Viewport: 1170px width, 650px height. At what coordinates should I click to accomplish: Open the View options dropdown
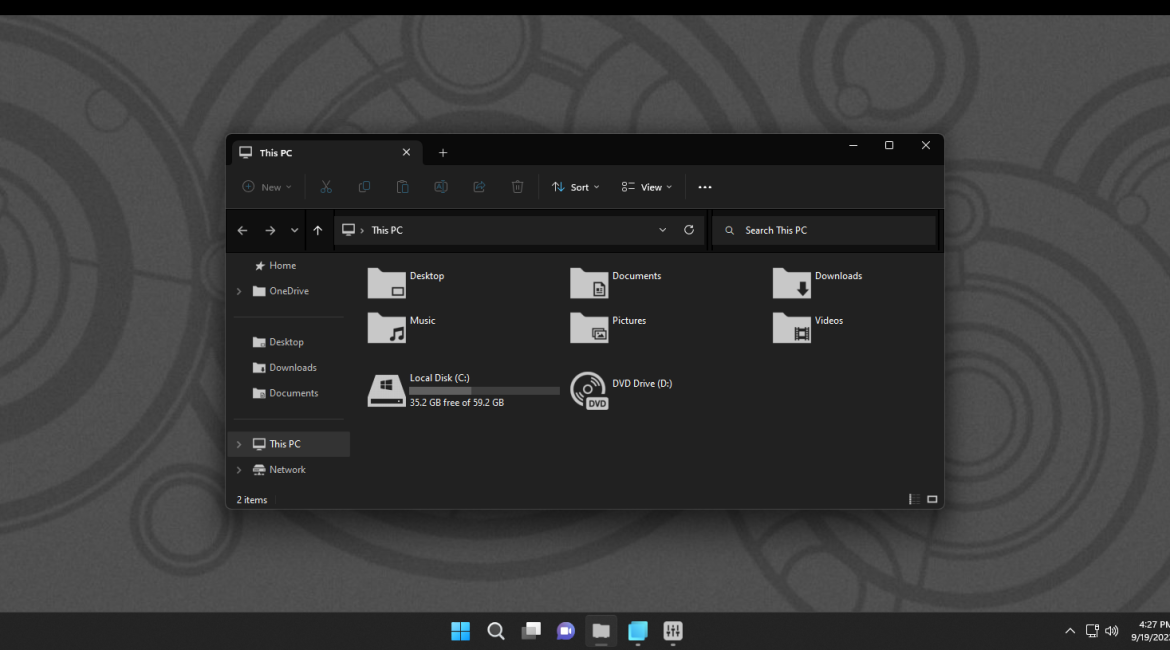pos(647,187)
